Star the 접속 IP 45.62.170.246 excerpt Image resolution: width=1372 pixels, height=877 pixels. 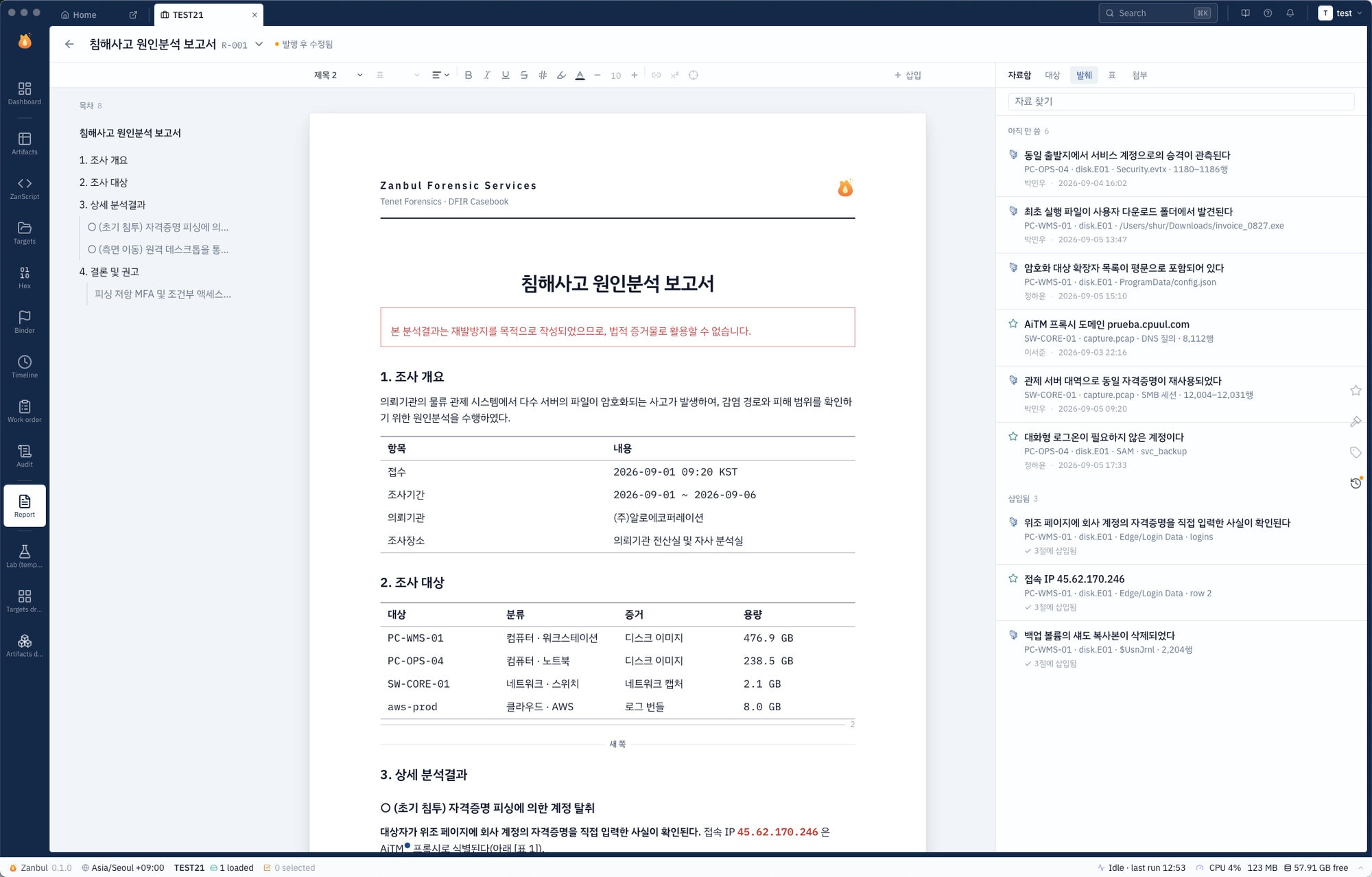pos(1013,578)
